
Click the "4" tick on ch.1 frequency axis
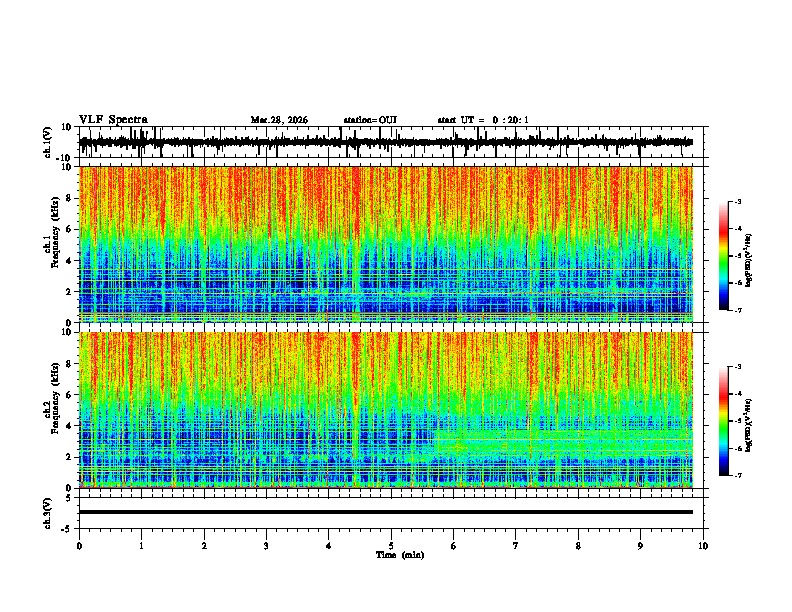tap(69, 261)
